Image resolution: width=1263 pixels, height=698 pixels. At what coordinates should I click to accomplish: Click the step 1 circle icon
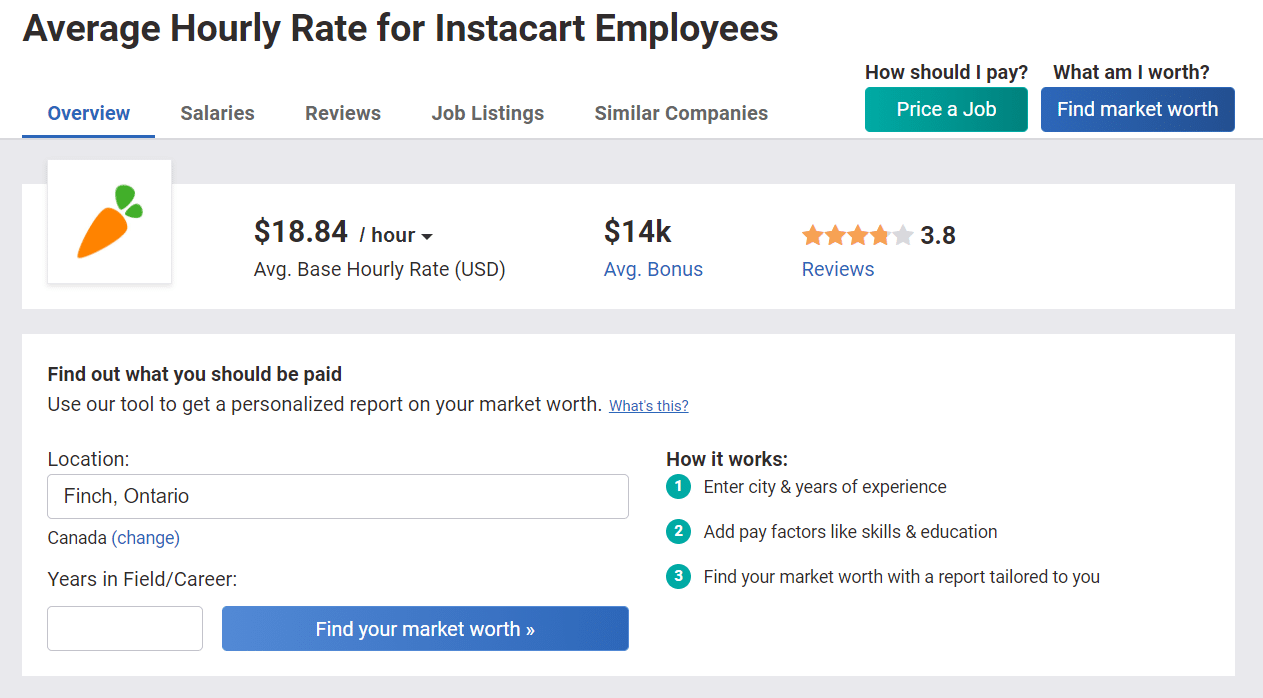click(679, 487)
